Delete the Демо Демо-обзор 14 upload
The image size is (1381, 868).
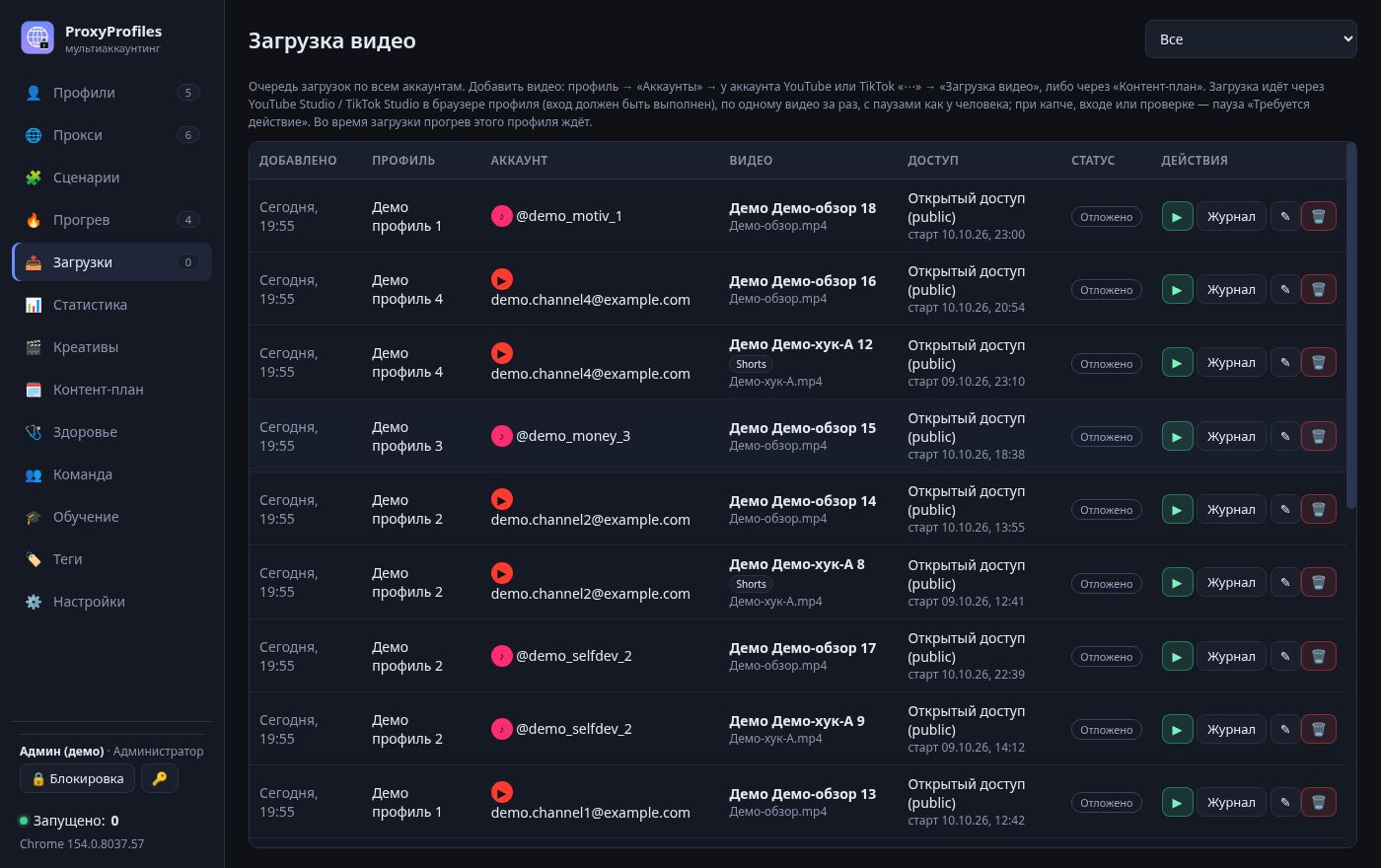[x=1318, y=509]
